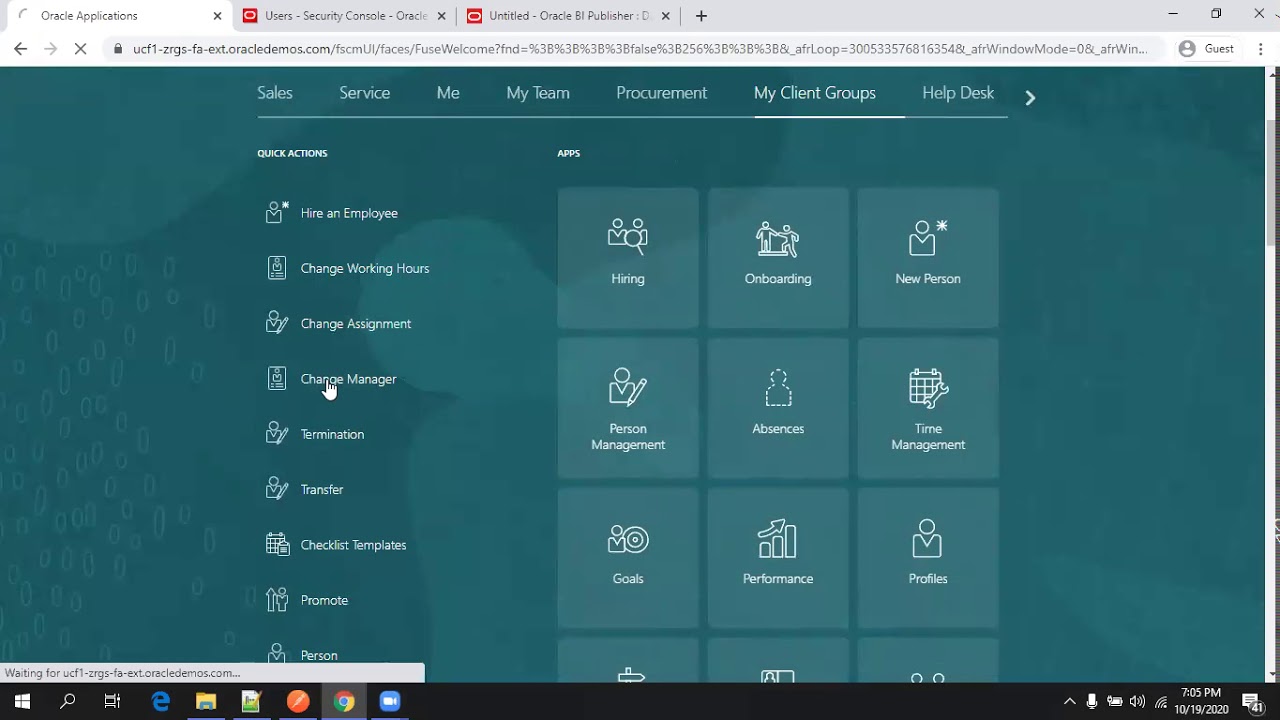
Task: Open the volume control in tray
Action: (1137, 702)
